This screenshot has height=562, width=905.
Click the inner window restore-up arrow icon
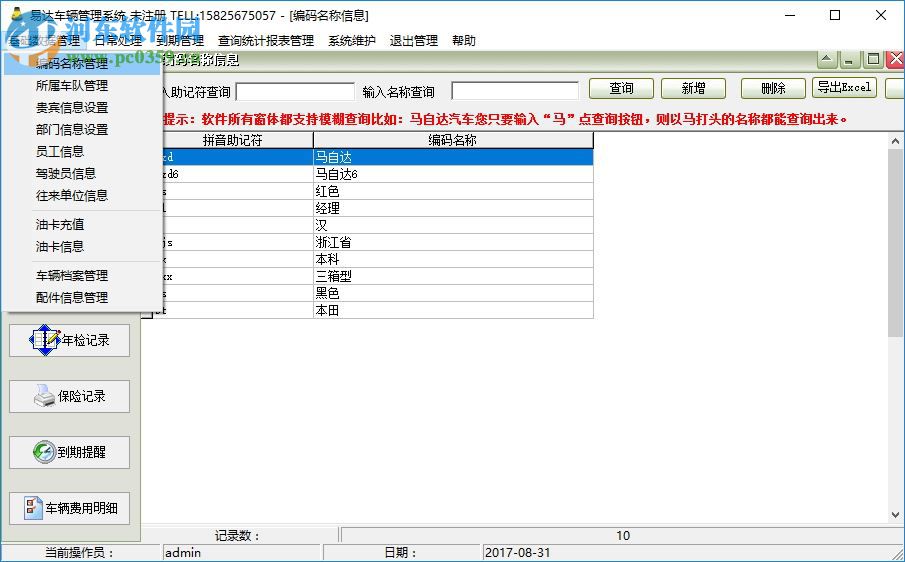(x=827, y=59)
